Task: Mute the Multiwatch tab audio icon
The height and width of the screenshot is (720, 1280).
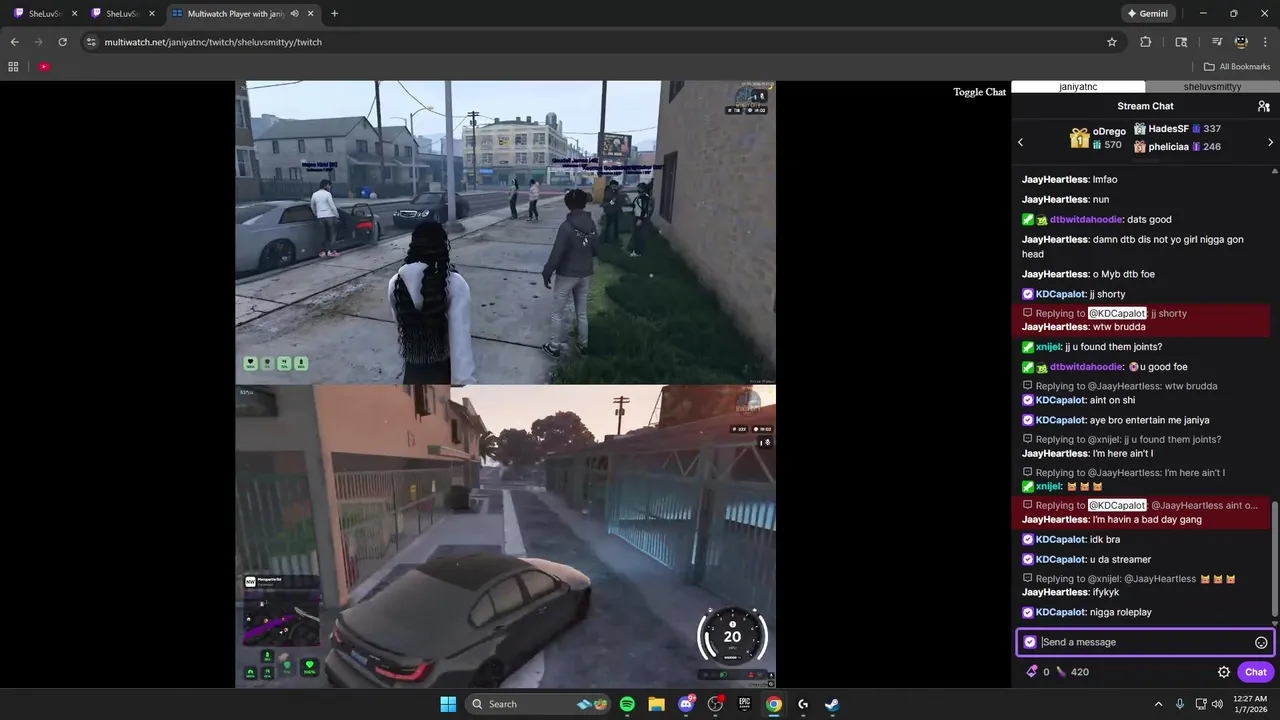Action: click(x=294, y=13)
